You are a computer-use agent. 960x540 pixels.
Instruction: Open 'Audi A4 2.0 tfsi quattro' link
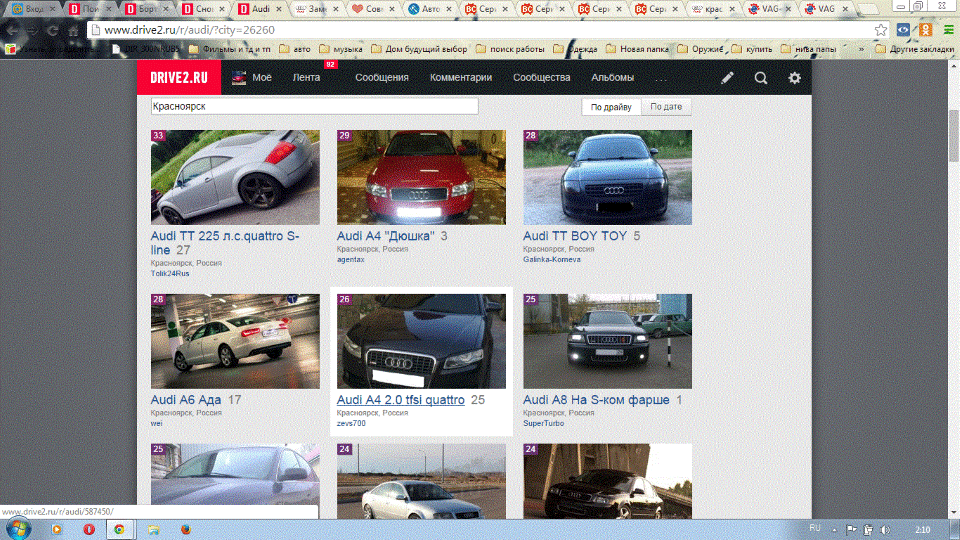pyautogui.click(x=400, y=400)
